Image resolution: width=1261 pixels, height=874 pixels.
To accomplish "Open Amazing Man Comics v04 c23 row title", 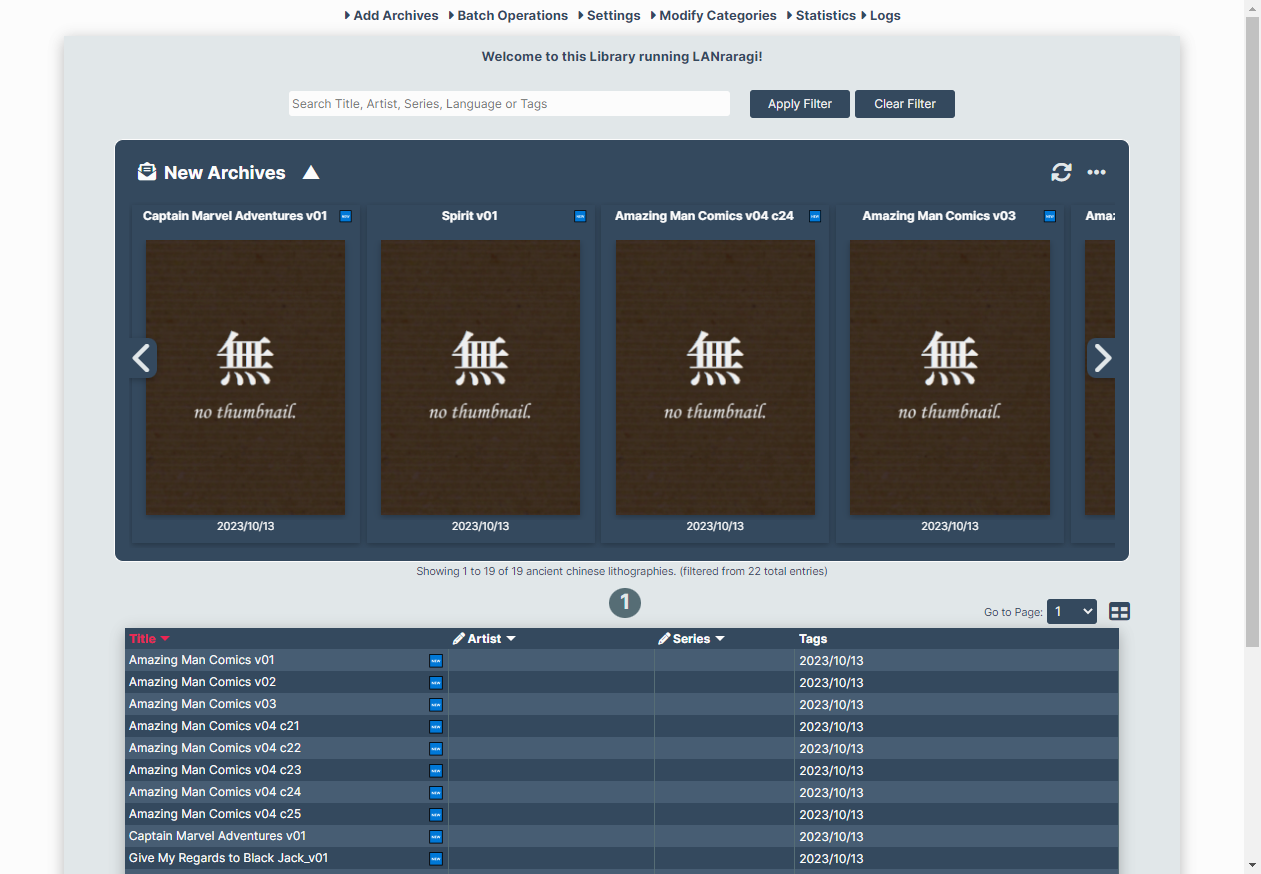I will 215,770.
